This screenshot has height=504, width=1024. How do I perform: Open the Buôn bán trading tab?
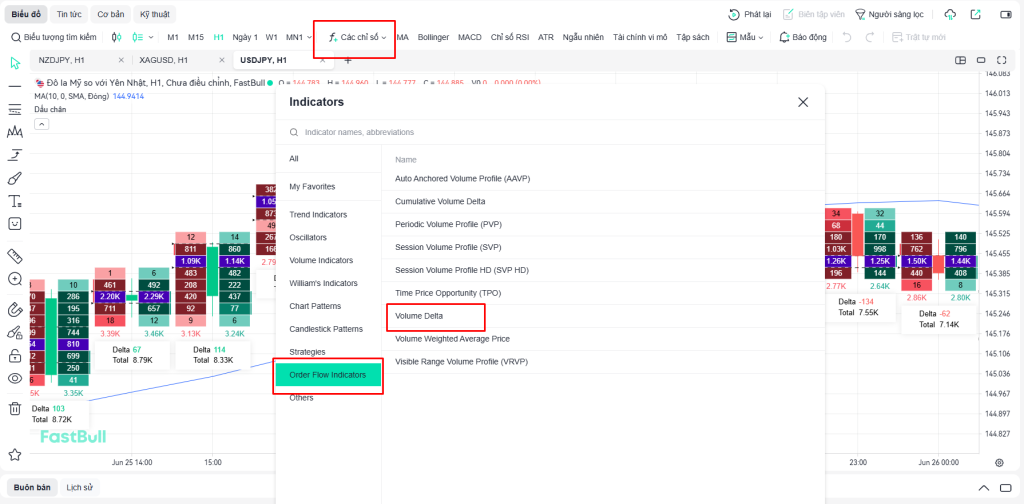click(x=32, y=488)
